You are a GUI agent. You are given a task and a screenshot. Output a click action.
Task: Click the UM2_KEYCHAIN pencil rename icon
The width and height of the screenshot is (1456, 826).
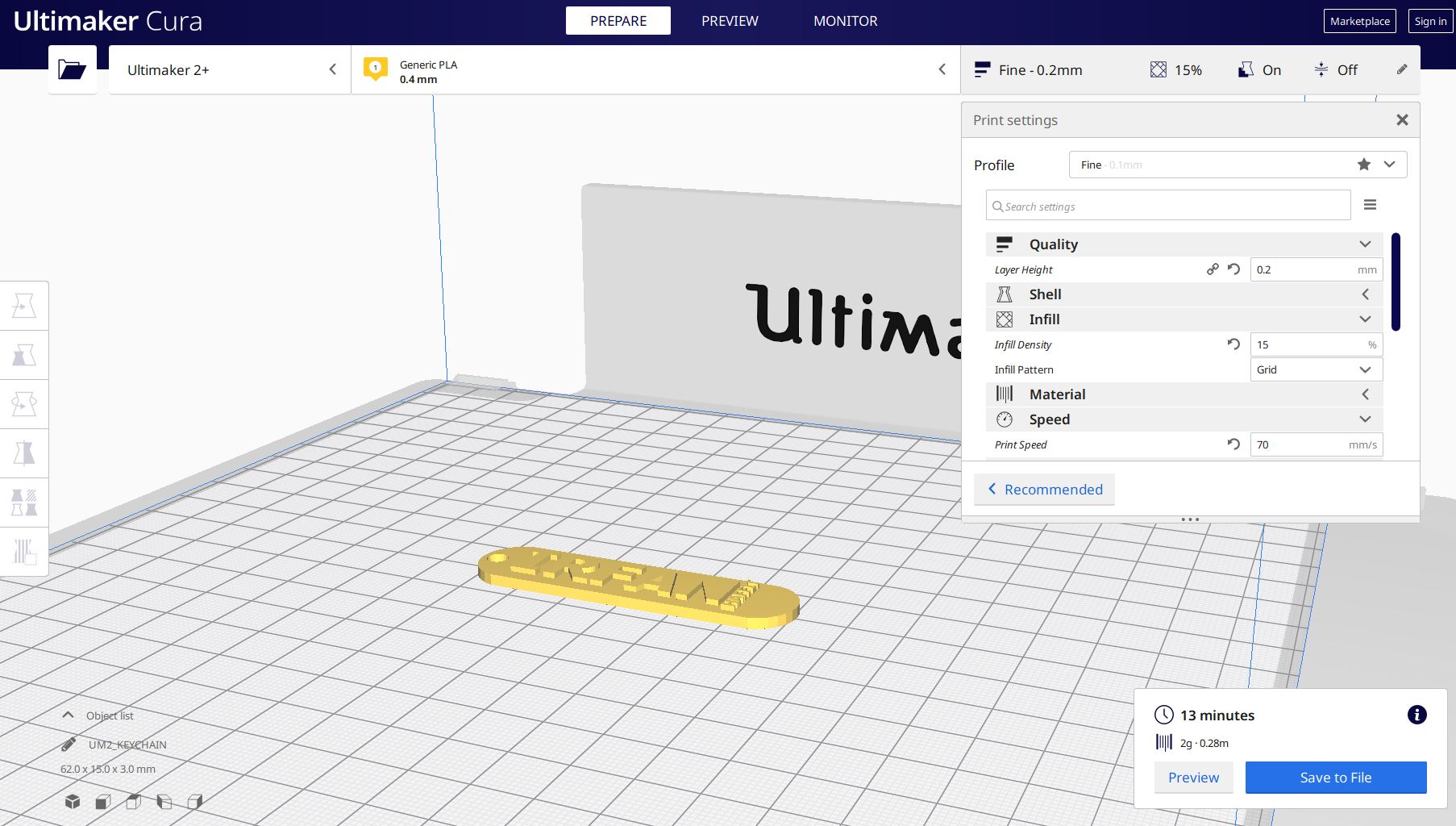69,745
